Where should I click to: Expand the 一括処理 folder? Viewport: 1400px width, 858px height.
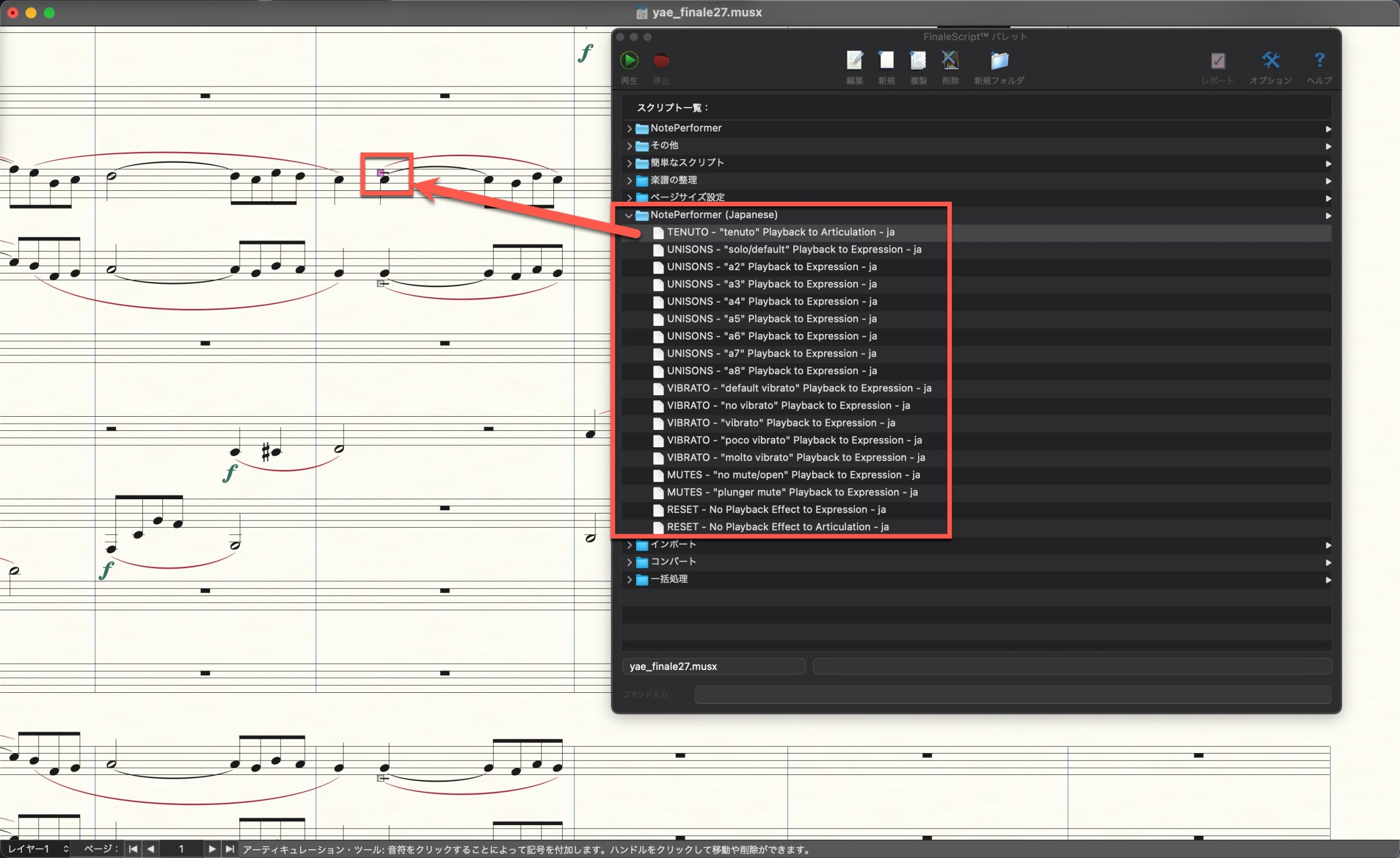tap(629, 580)
